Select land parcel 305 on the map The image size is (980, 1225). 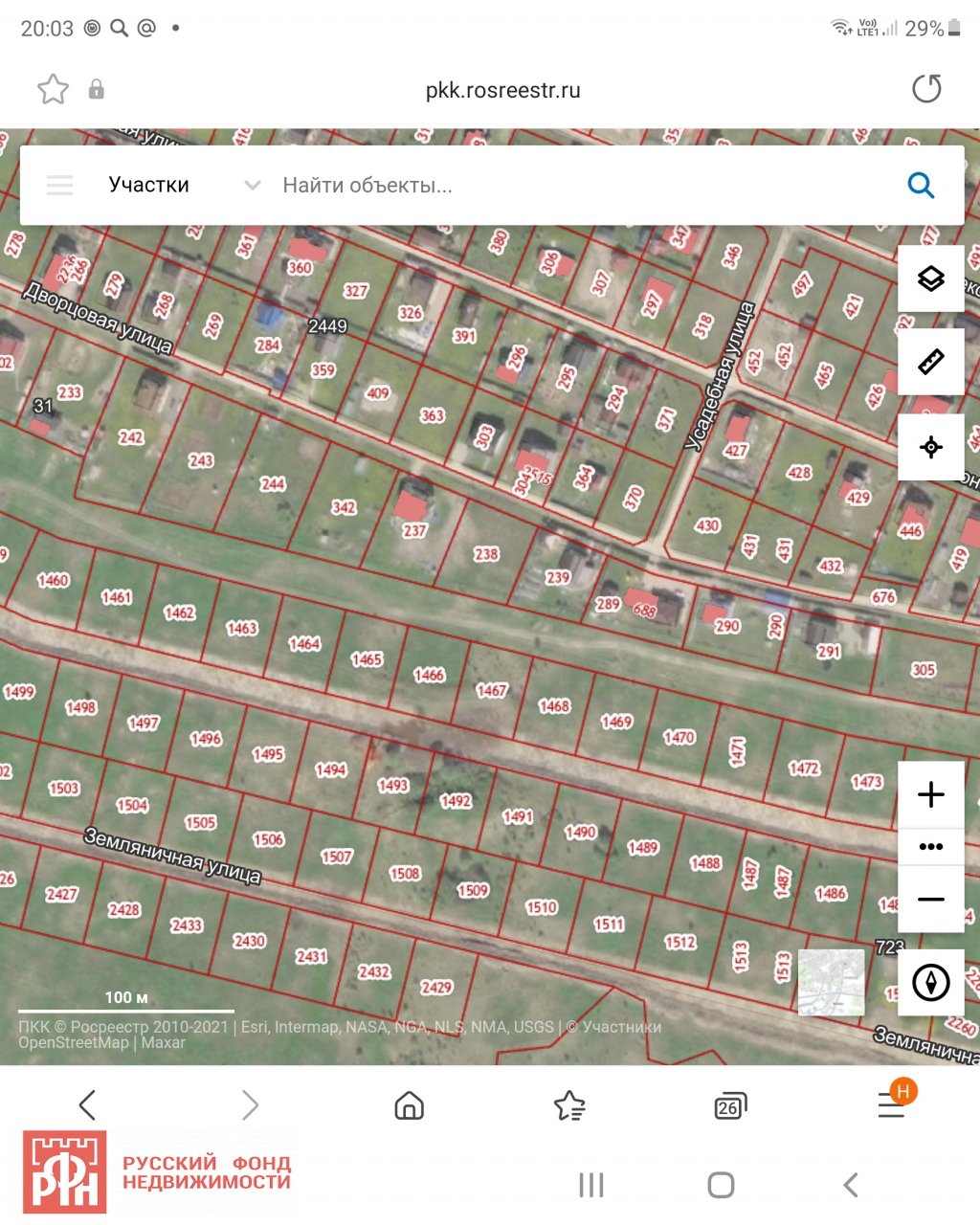(x=924, y=669)
